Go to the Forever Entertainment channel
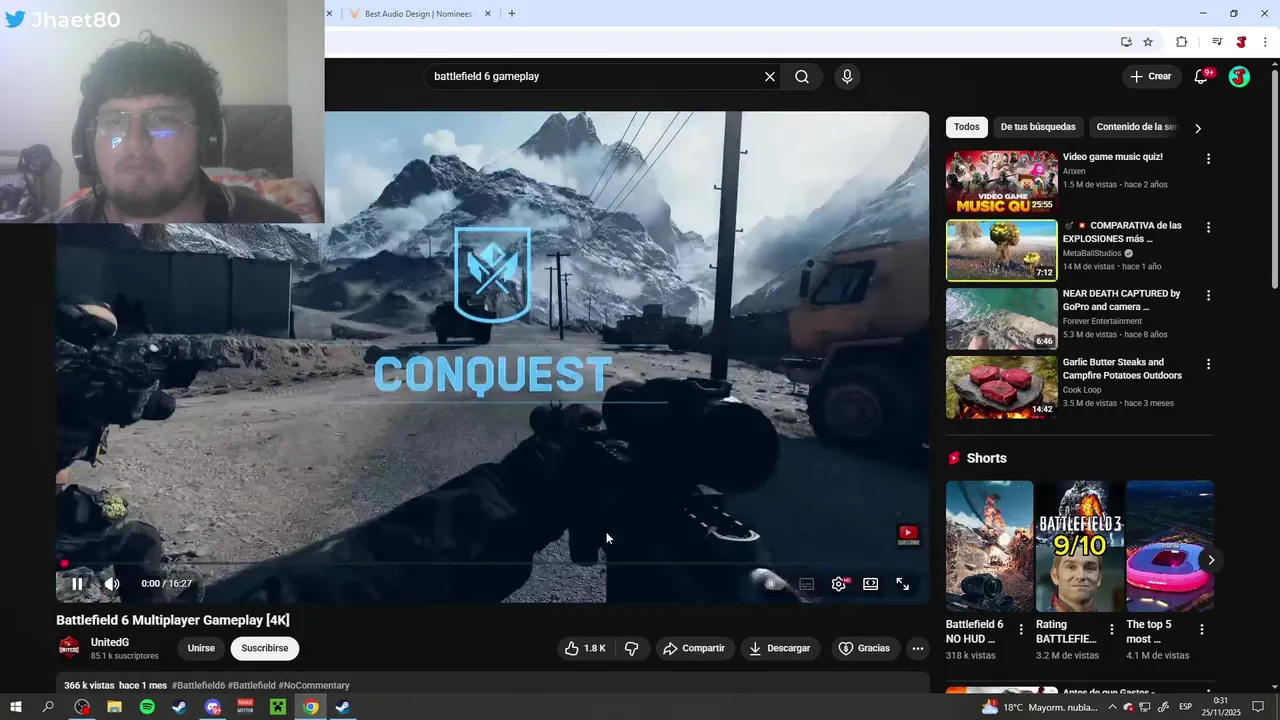Viewport: 1280px width, 720px height. (x=1102, y=321)
